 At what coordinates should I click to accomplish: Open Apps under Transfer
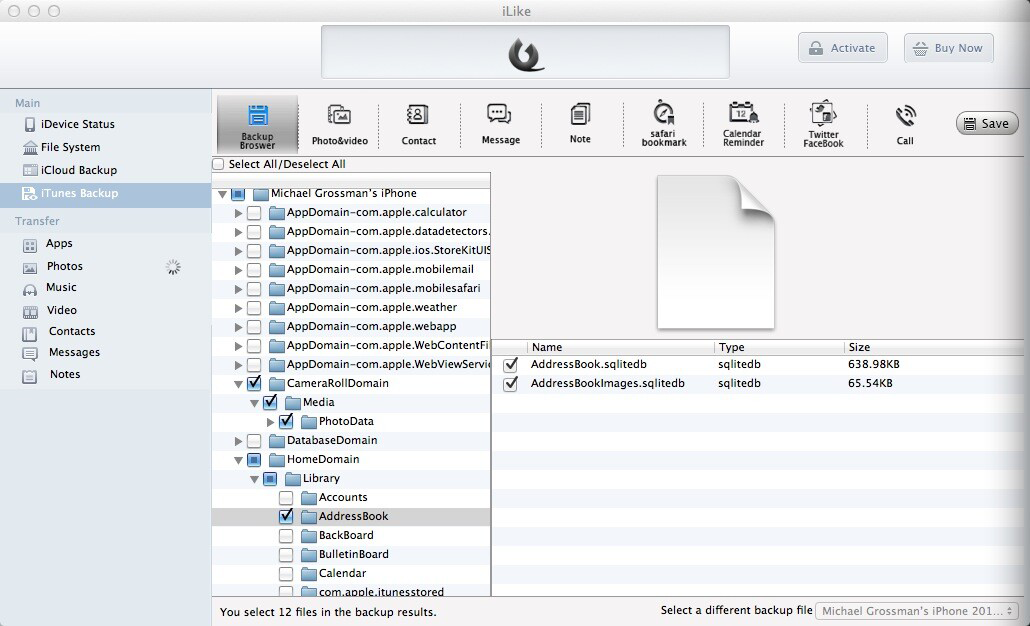coord(59,244)
